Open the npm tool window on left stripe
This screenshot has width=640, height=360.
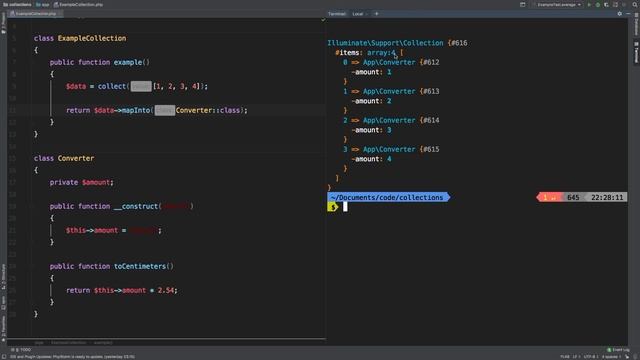(x=3, y=303)
